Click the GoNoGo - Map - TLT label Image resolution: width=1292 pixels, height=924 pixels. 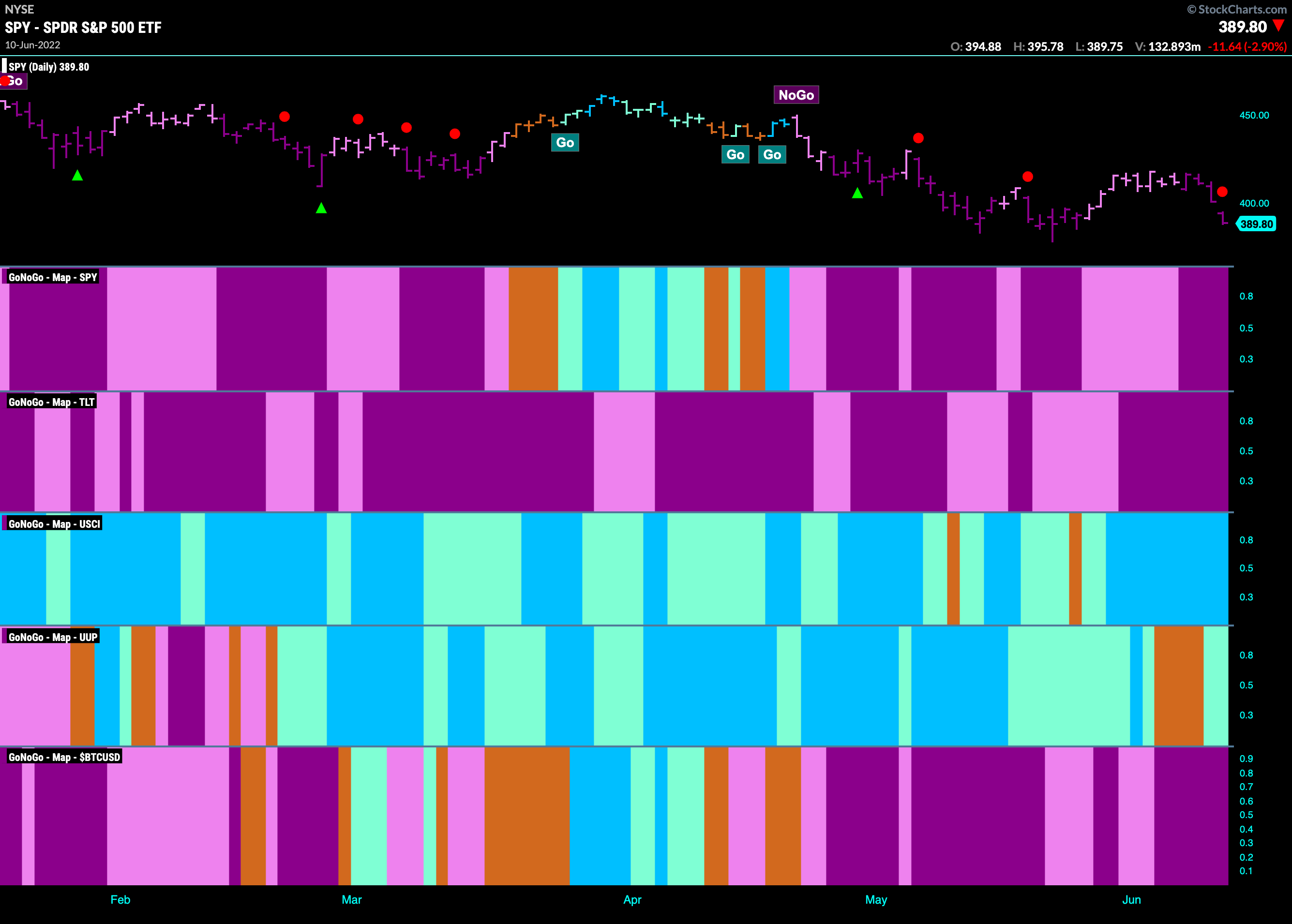point(51,402)
